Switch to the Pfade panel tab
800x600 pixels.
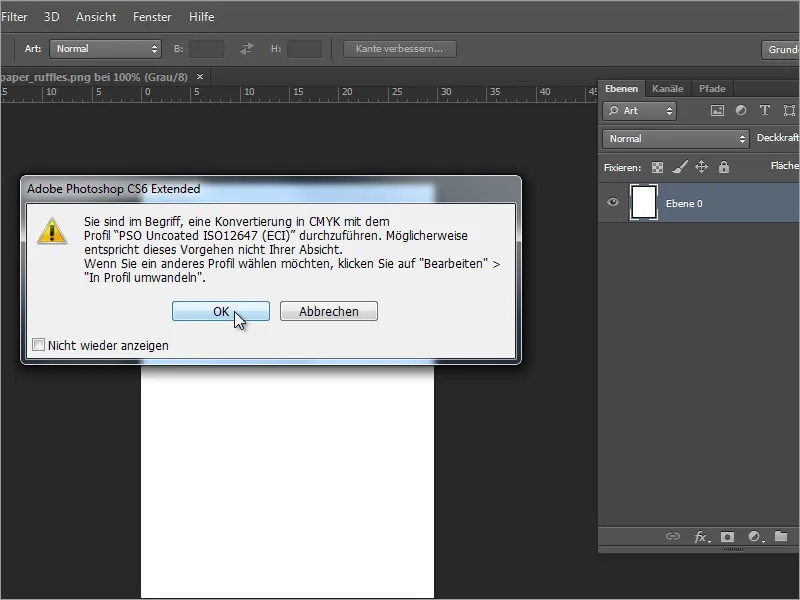(712, 88)
